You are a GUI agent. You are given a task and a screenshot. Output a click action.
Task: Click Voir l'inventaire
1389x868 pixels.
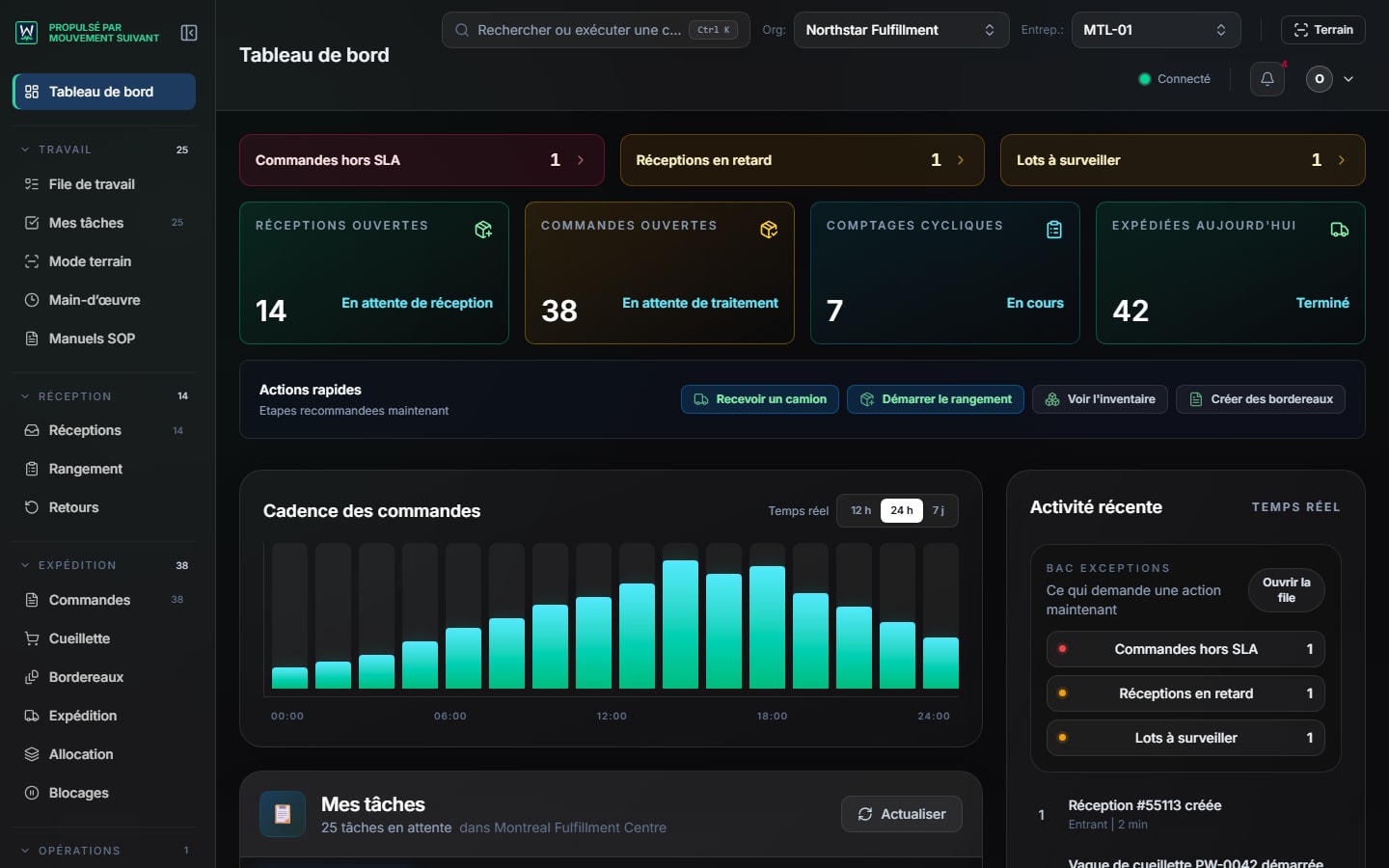[1100, 399]
